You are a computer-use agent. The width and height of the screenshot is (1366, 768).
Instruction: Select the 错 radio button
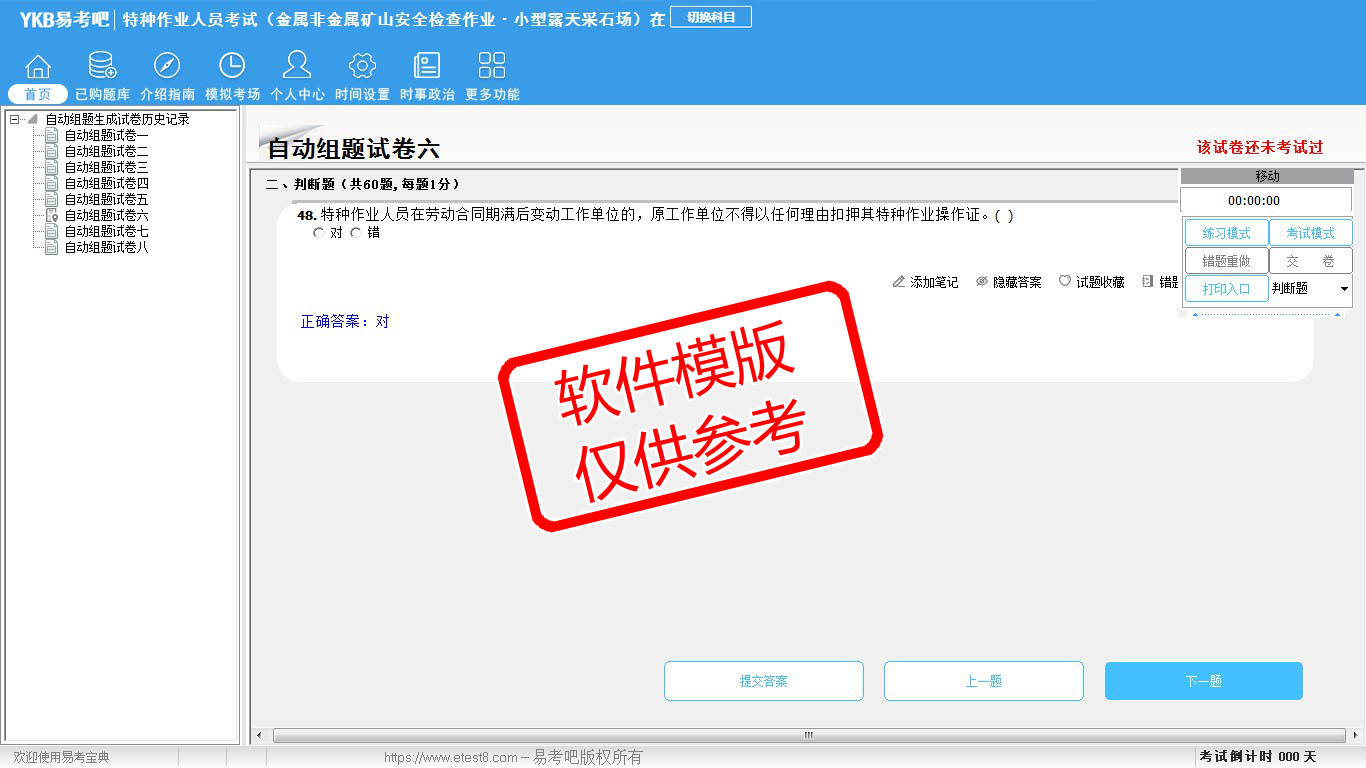(x=356, y=233)
